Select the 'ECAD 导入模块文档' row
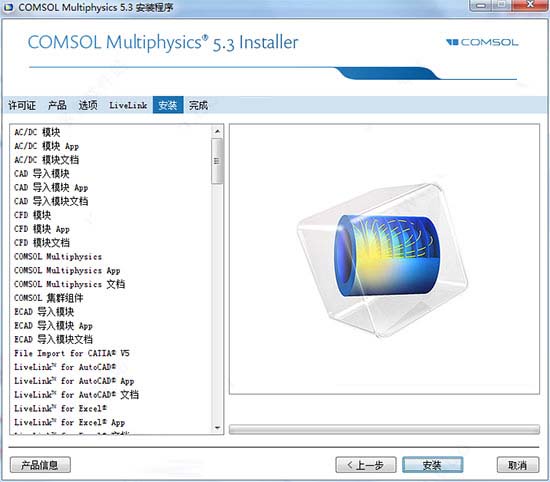 [x=111, y=340]
